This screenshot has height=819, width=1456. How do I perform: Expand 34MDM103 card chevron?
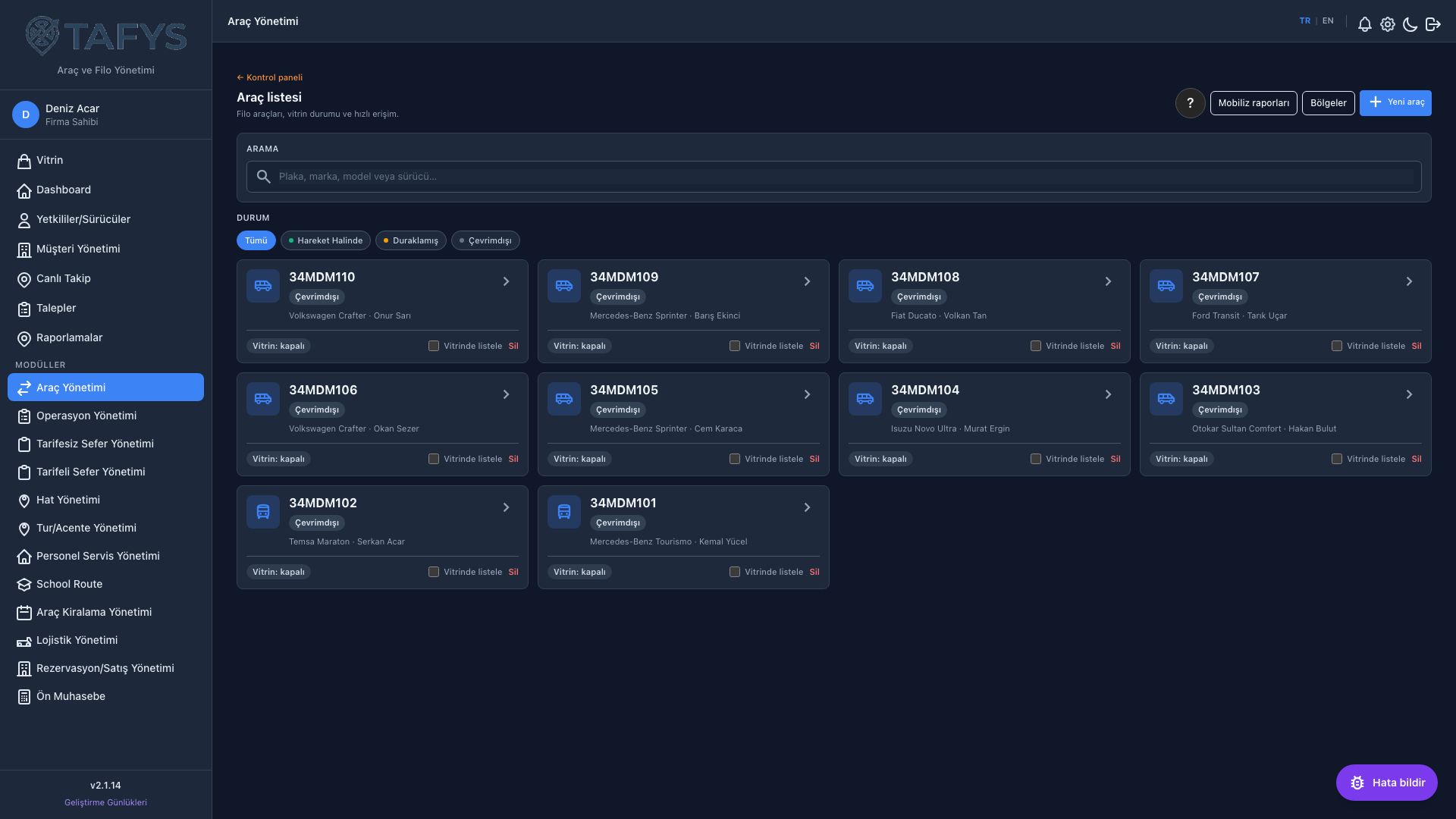coord(1410,394)
